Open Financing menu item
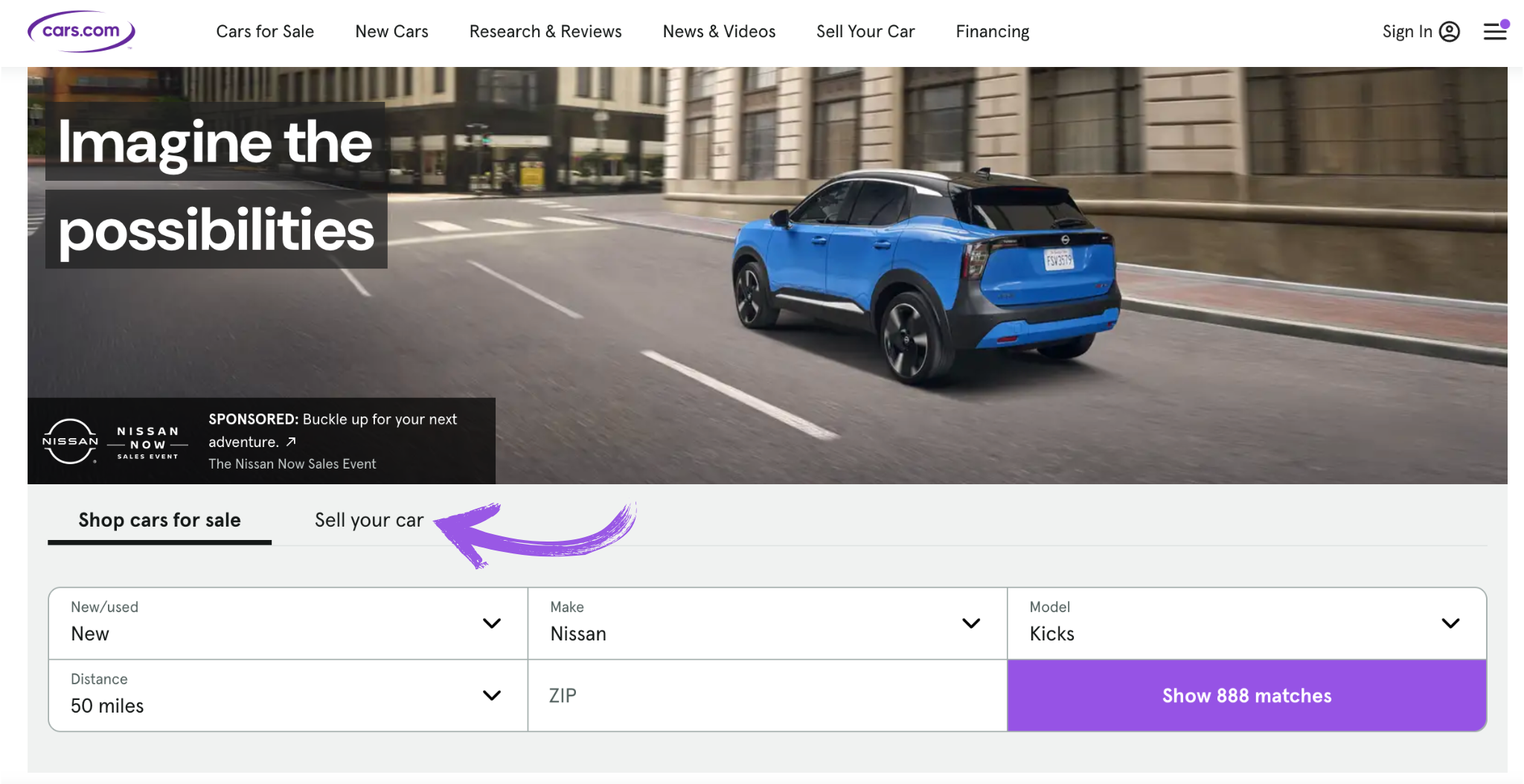The image size is (1524, 784). [x=993, y=31]
